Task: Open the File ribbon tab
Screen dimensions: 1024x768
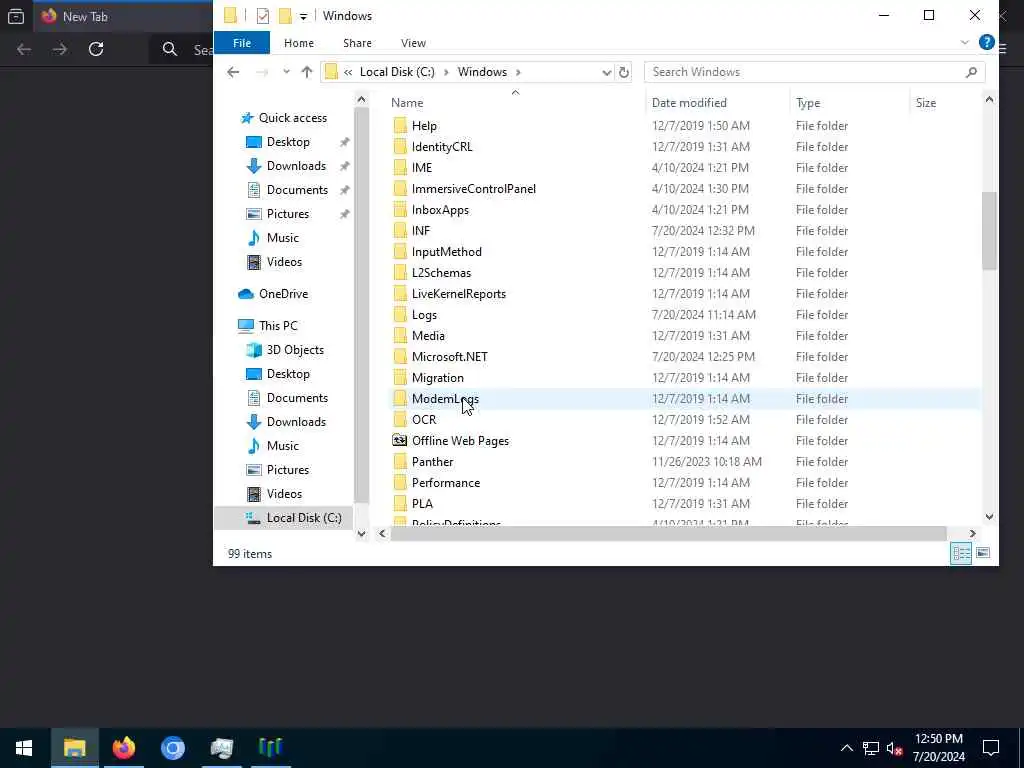Action: [x=242, y=43]
